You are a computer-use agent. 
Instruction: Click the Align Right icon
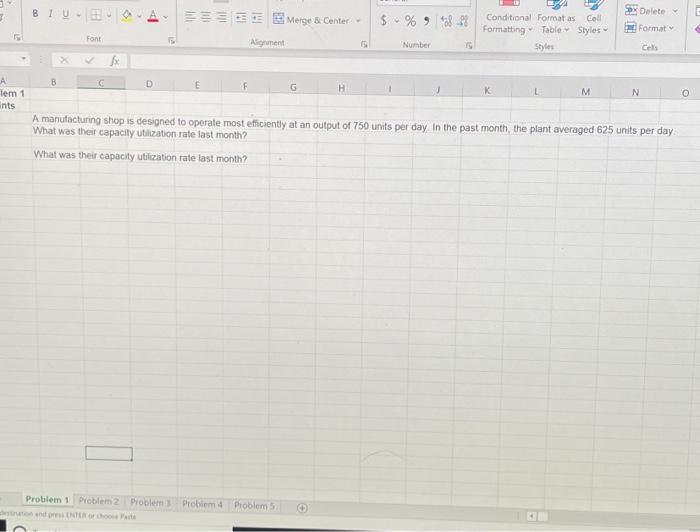[221, 18]
